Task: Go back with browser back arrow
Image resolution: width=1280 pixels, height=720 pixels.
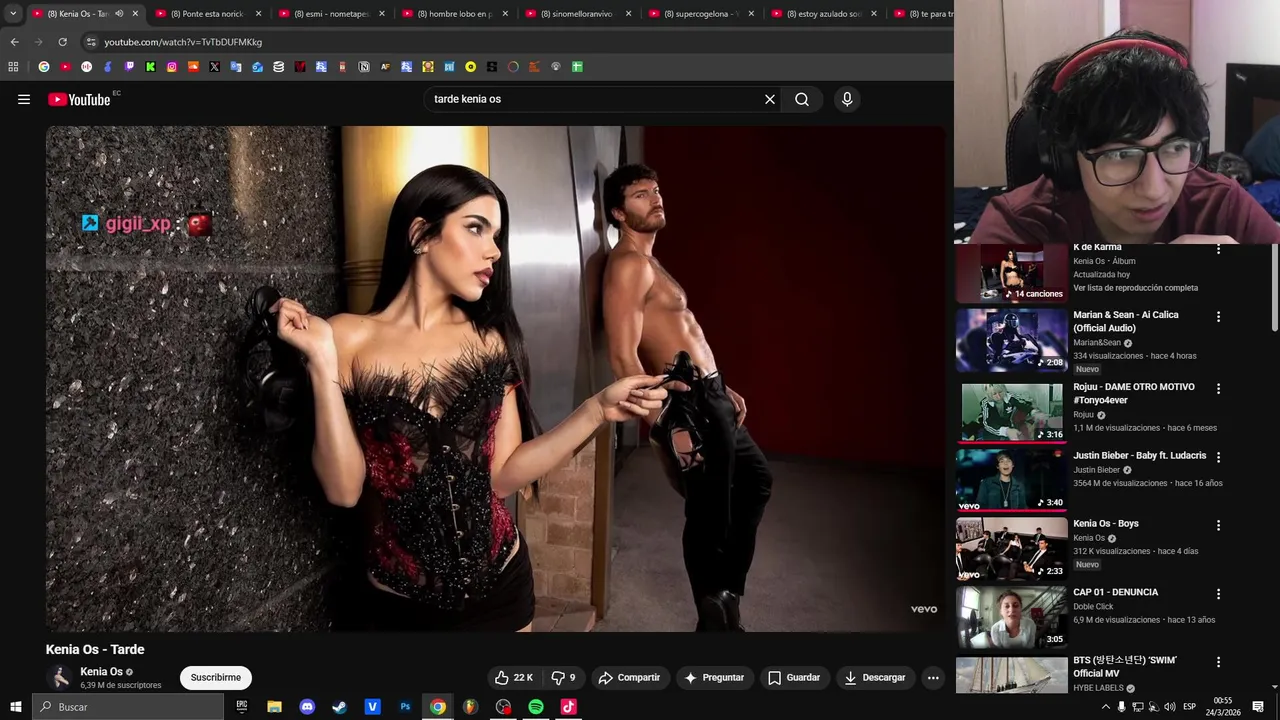Action: [x=14, y=42]
